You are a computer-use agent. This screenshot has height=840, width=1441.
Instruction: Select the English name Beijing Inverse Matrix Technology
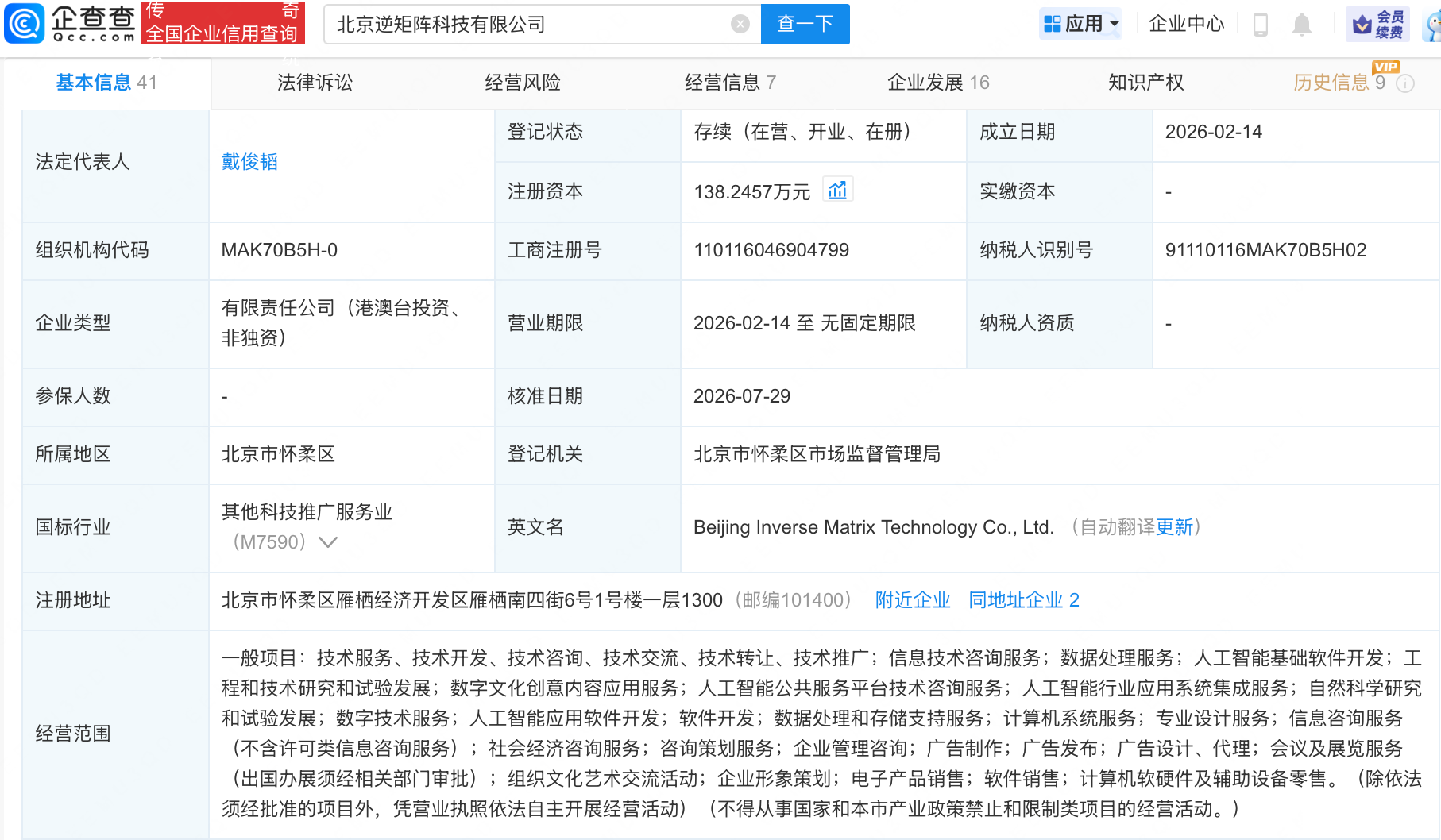(874, 527)
